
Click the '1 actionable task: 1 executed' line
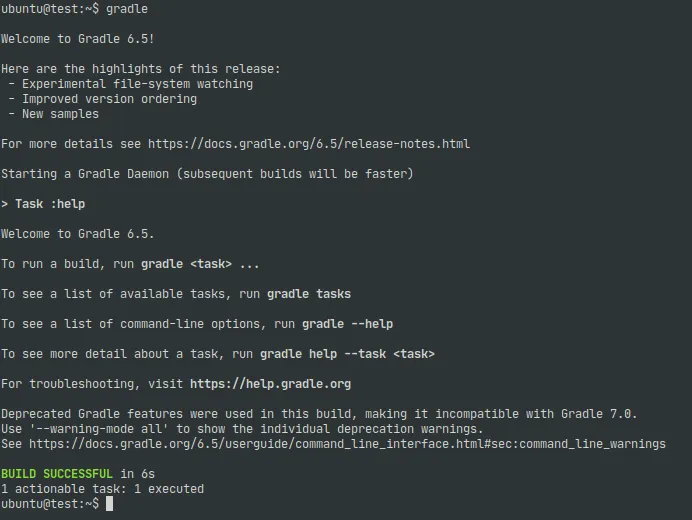pyautogui.click(x=102, y=489)
